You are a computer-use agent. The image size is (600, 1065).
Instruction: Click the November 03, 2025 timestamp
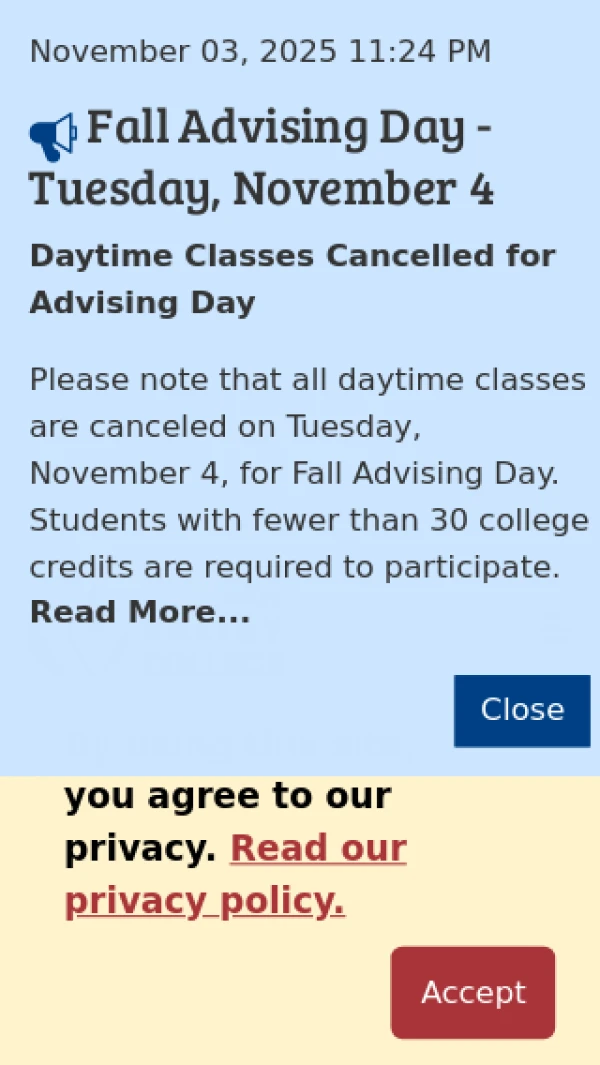[x=182, y=52]
